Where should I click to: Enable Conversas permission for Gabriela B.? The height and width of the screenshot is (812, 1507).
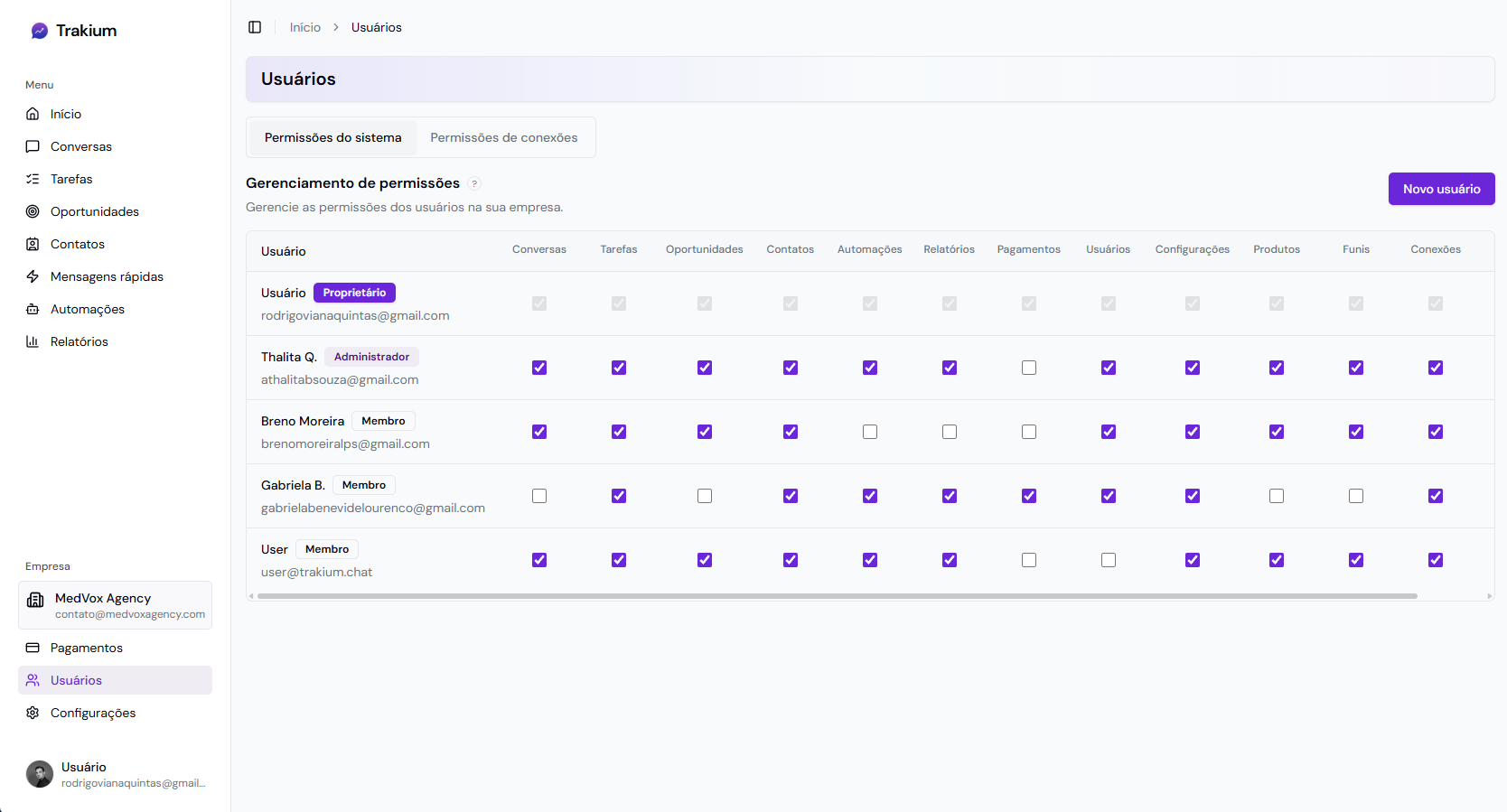coord(539,496)
